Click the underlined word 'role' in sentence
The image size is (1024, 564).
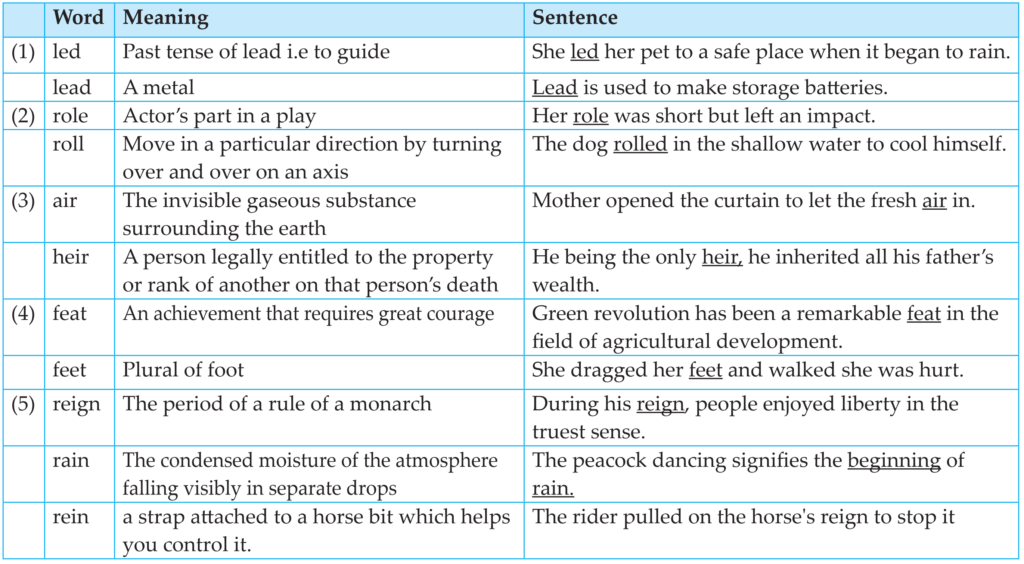tap(590, 116)
